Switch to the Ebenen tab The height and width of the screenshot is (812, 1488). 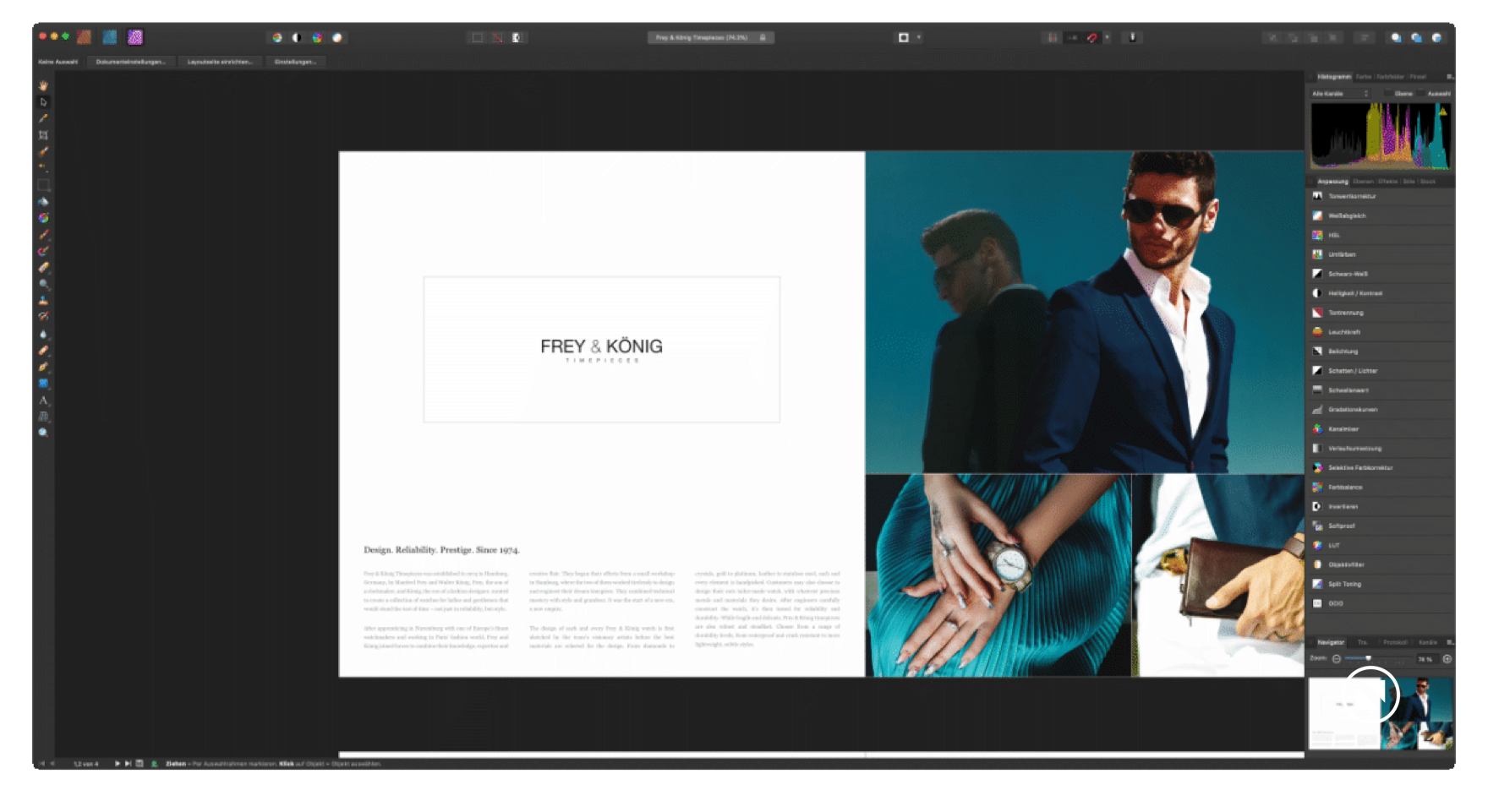pyautogui.click(x=1363, y=182)
